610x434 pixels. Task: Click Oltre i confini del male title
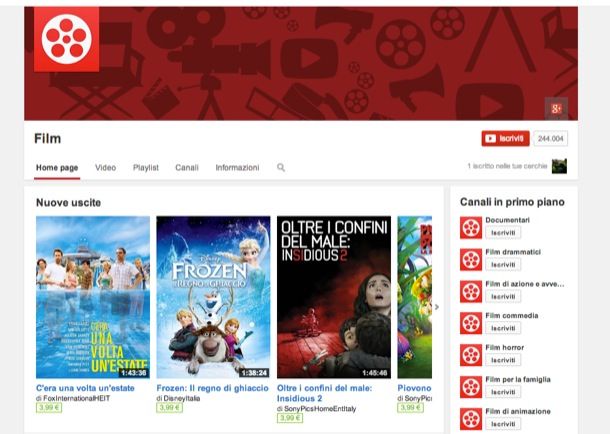[x=324, y=393]
